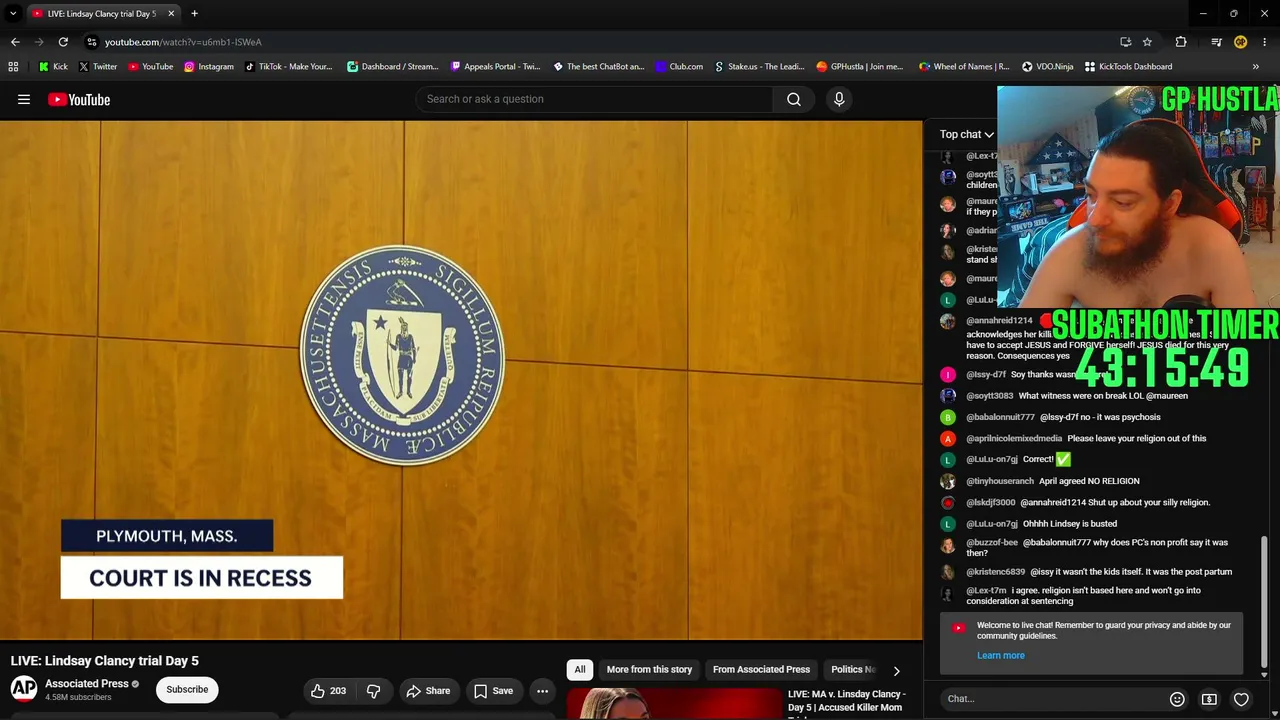Open the emoji picker in chat
Screen dimensions: 1280x720
point(1177,699)
